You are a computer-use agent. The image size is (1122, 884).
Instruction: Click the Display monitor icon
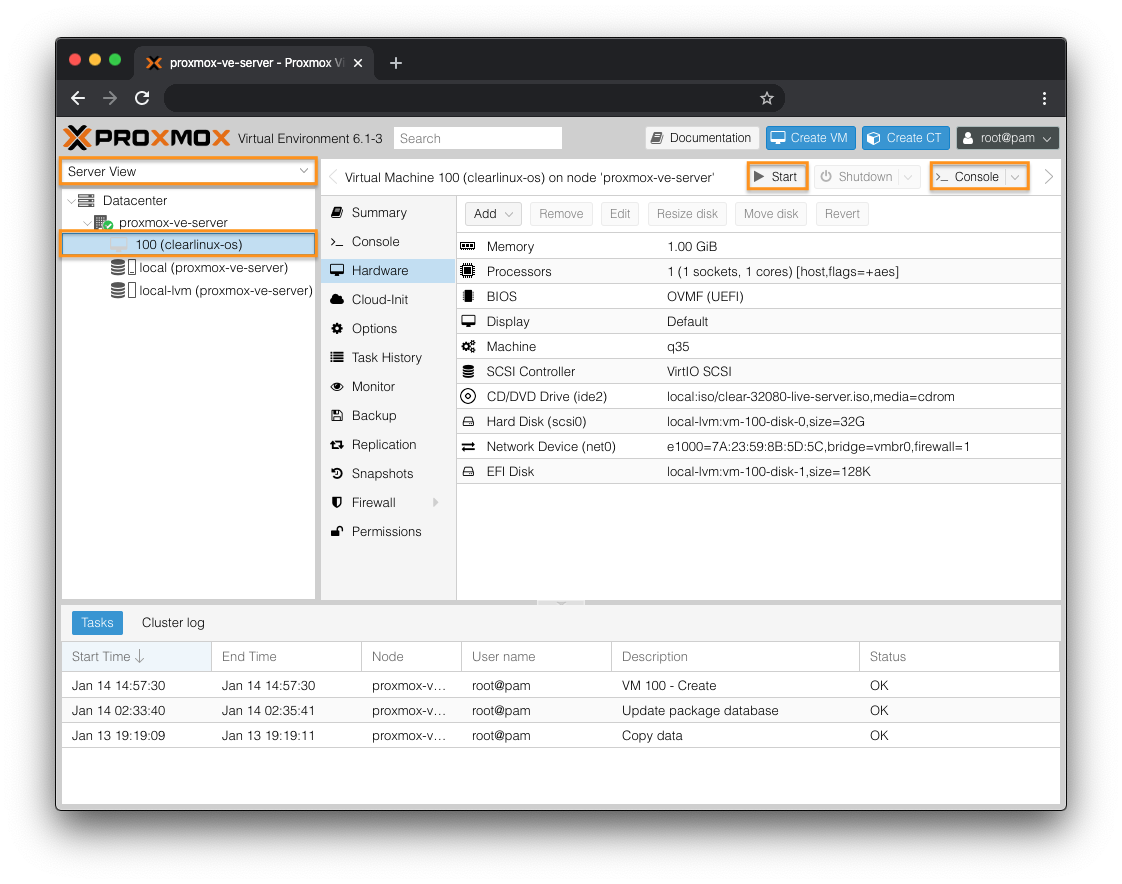pos(468,321)
